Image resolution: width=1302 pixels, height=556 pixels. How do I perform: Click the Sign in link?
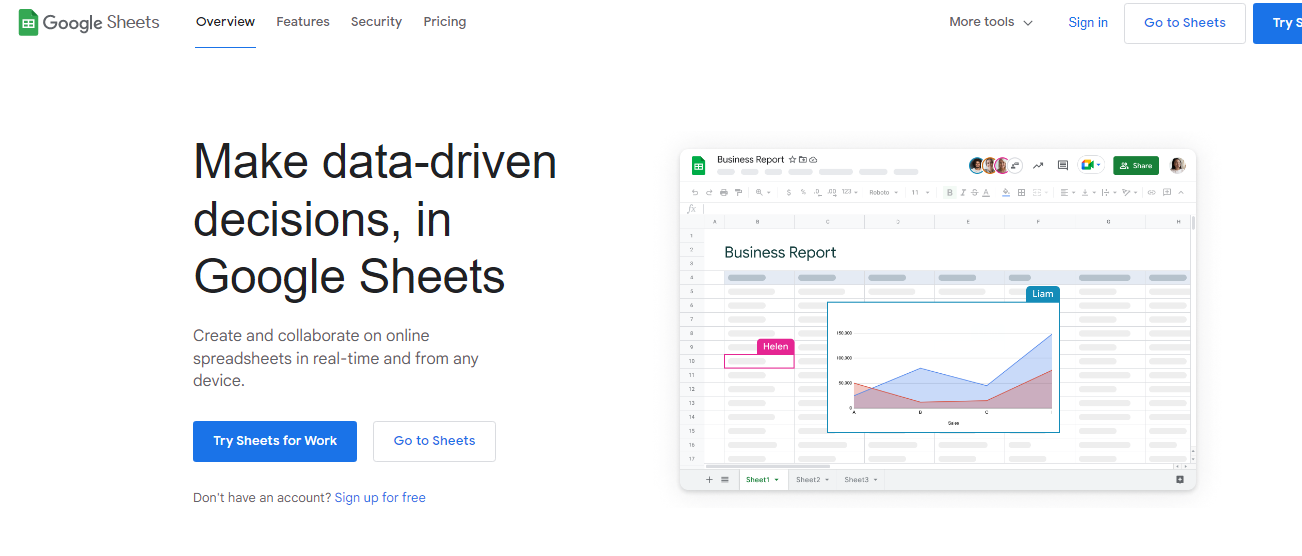click(1088, 22)
